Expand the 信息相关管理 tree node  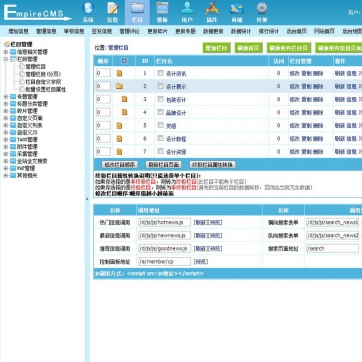click(x=6, y=52)
